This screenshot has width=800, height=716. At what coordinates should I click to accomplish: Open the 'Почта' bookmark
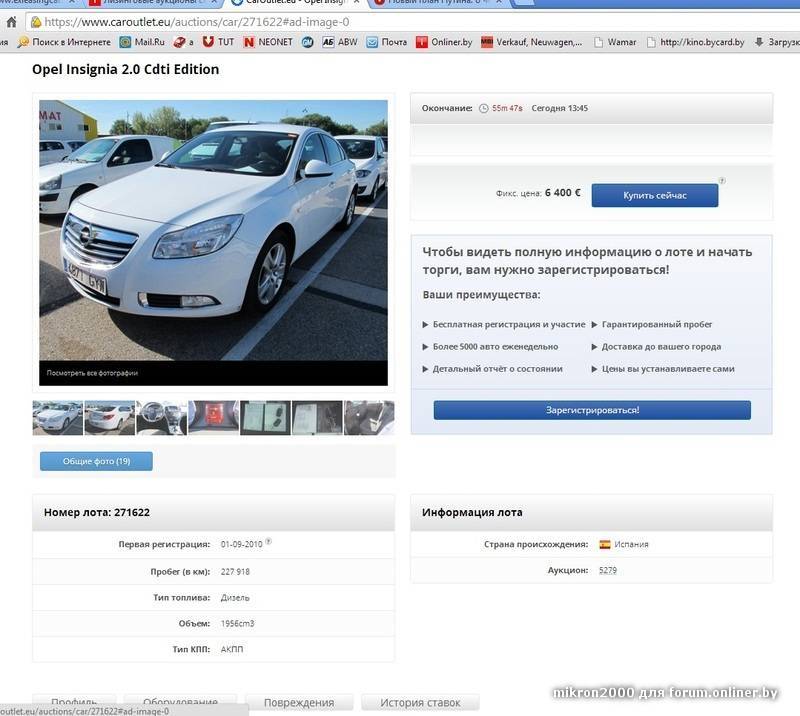(x=387, y=42)
